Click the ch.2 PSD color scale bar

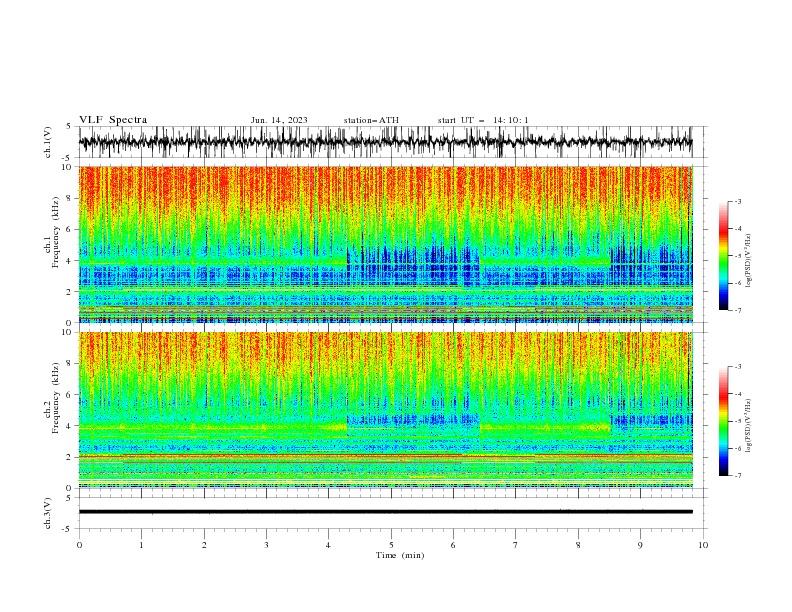point(723,421)
